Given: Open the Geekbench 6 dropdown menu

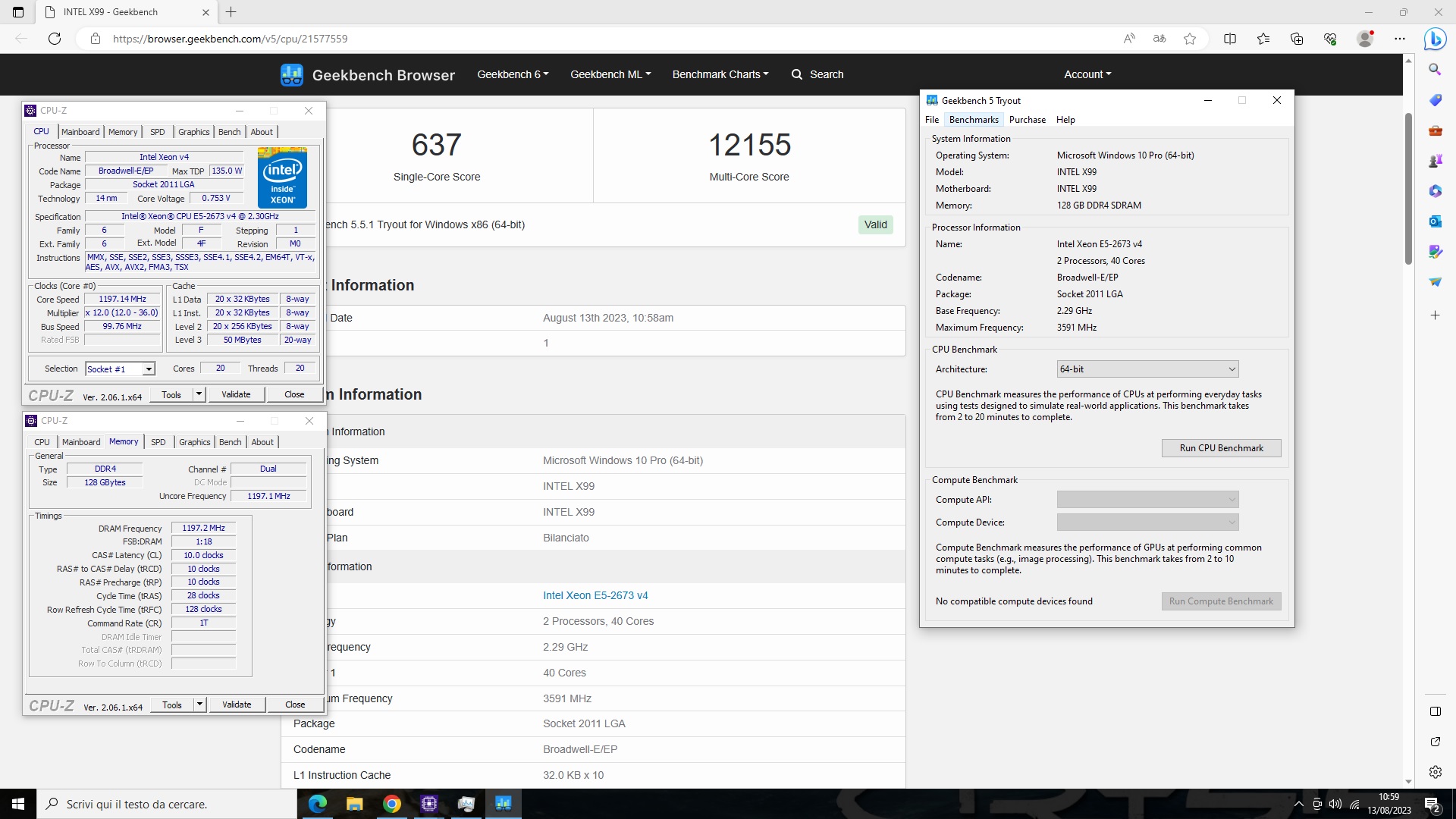Looking at the screenshot, I should coord(513,74).
